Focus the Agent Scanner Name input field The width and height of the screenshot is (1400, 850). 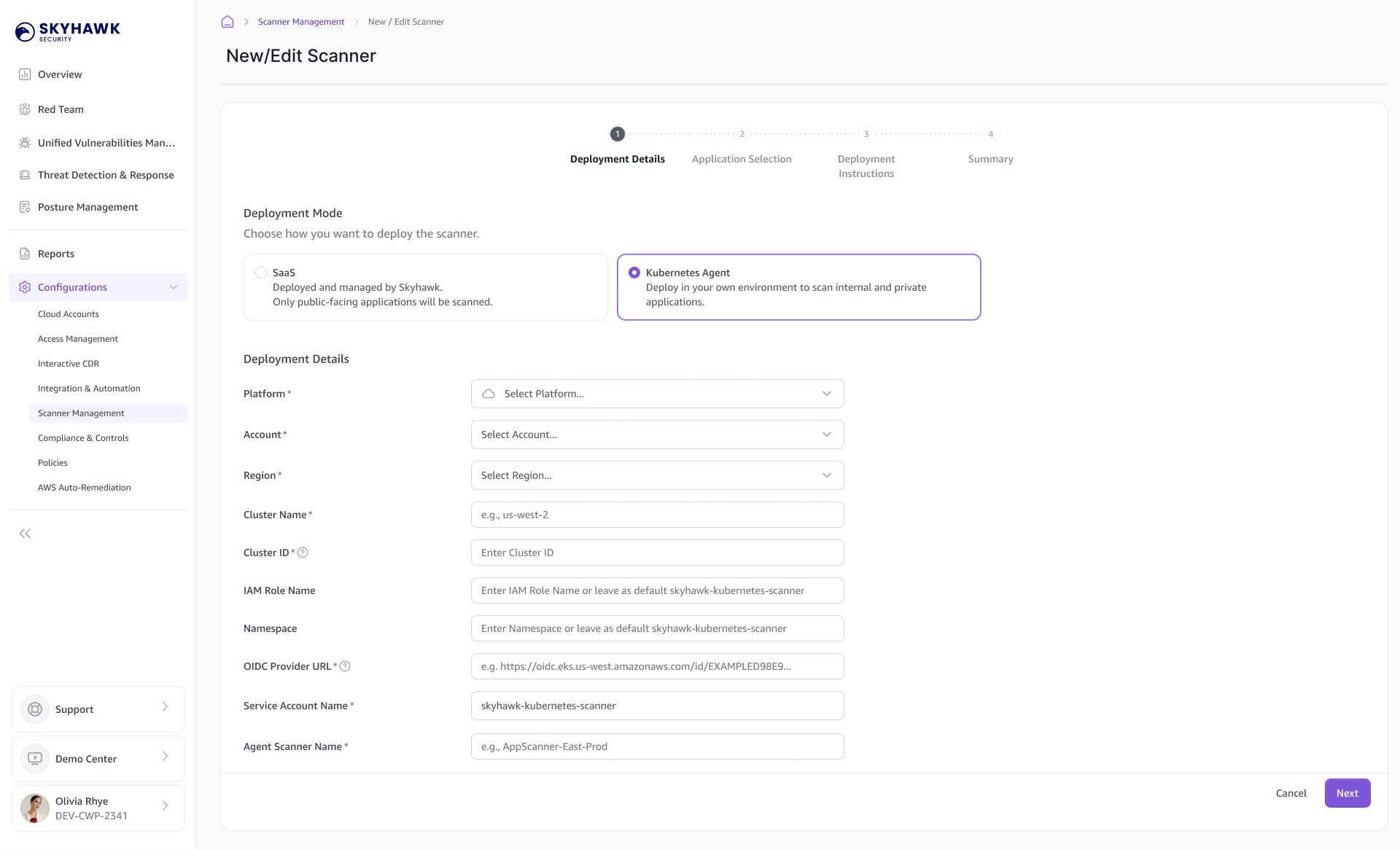658,746
